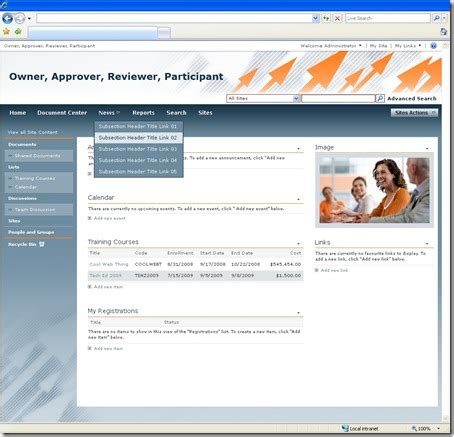
Task: Open Training Courses web part menu arrow
Action: pyautogui.click(x=298, y=244)
